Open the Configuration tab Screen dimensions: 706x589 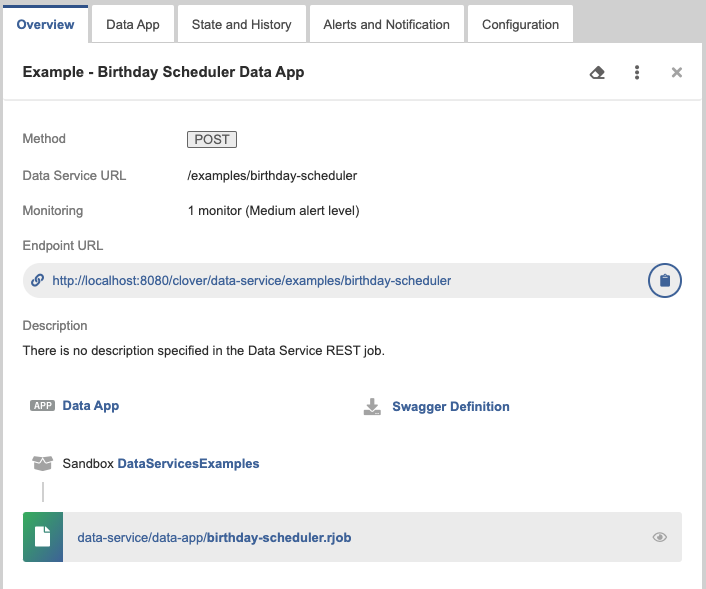pyautogui.click(x=520, y=25)
